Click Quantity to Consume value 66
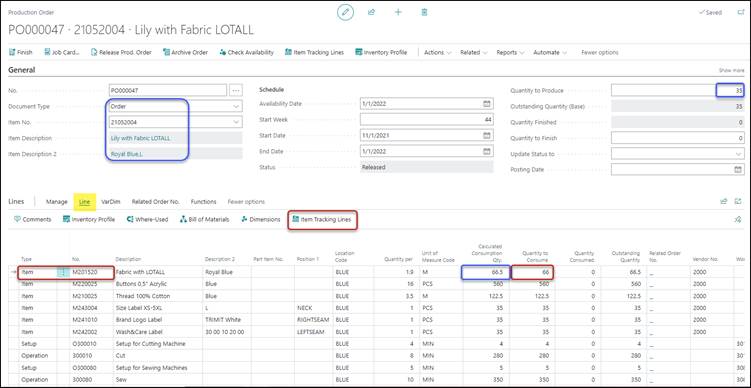Screen dimensions: 751x388 point(533,272)
